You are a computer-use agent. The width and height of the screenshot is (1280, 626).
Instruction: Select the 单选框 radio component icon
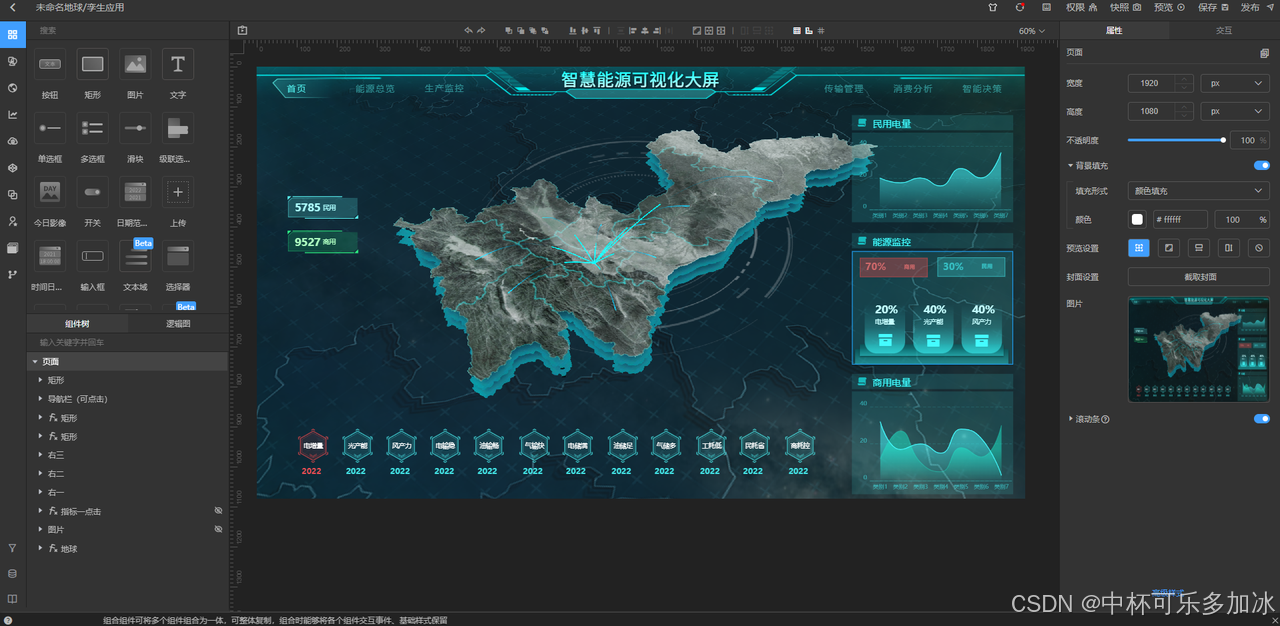[50, 128]
